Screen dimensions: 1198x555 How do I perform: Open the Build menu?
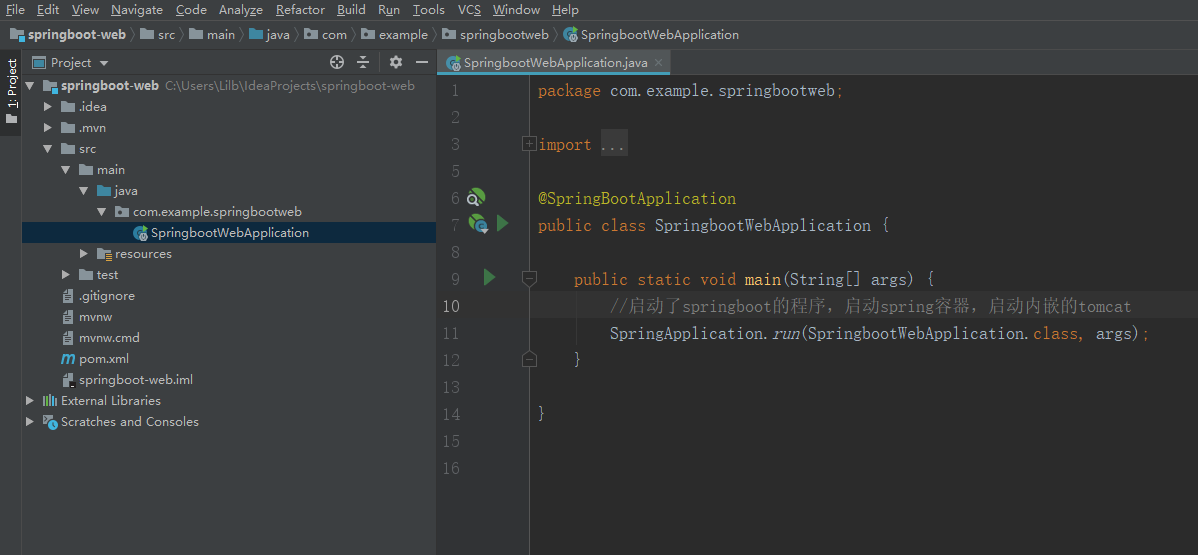point(351,10)
